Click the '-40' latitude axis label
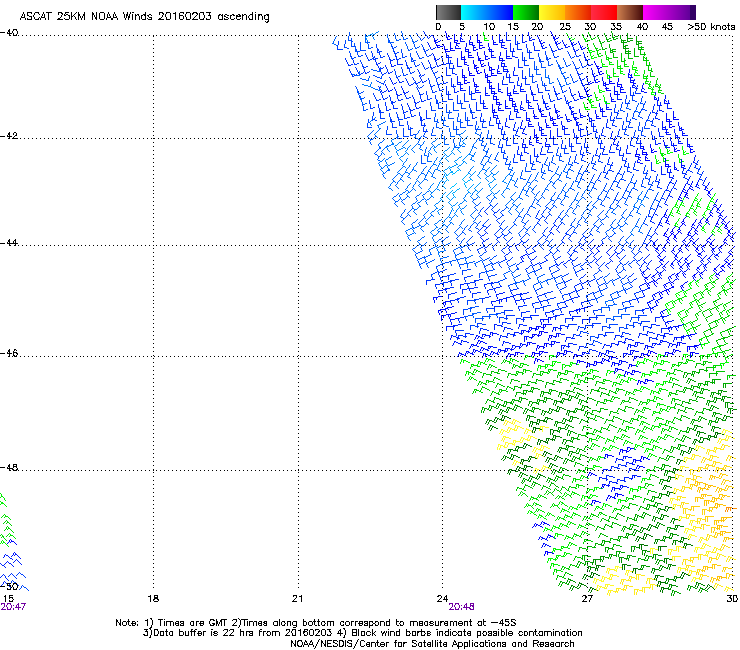 tap(9, 33)
